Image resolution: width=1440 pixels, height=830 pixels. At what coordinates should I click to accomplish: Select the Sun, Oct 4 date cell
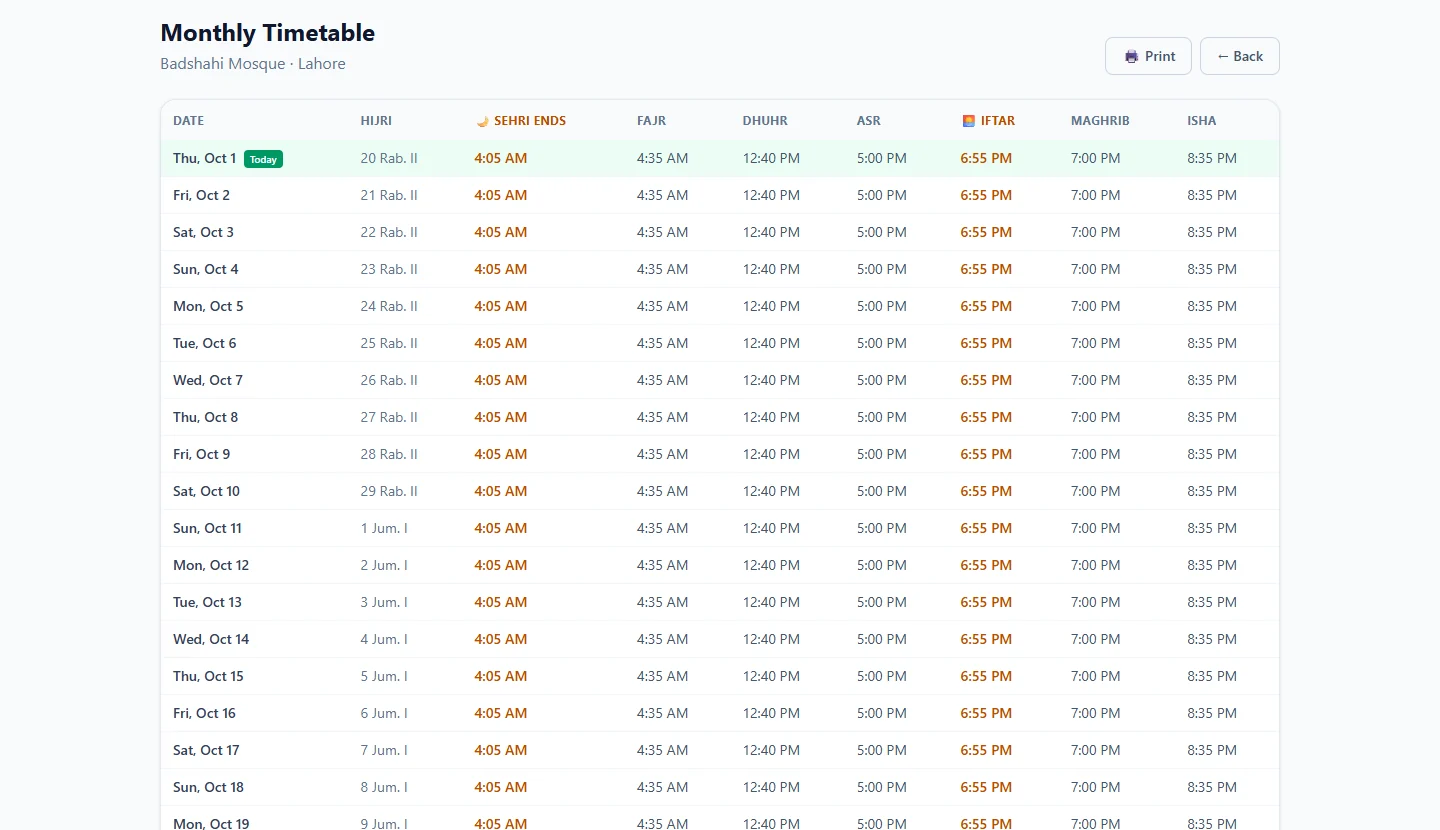[x=206, y=269]
